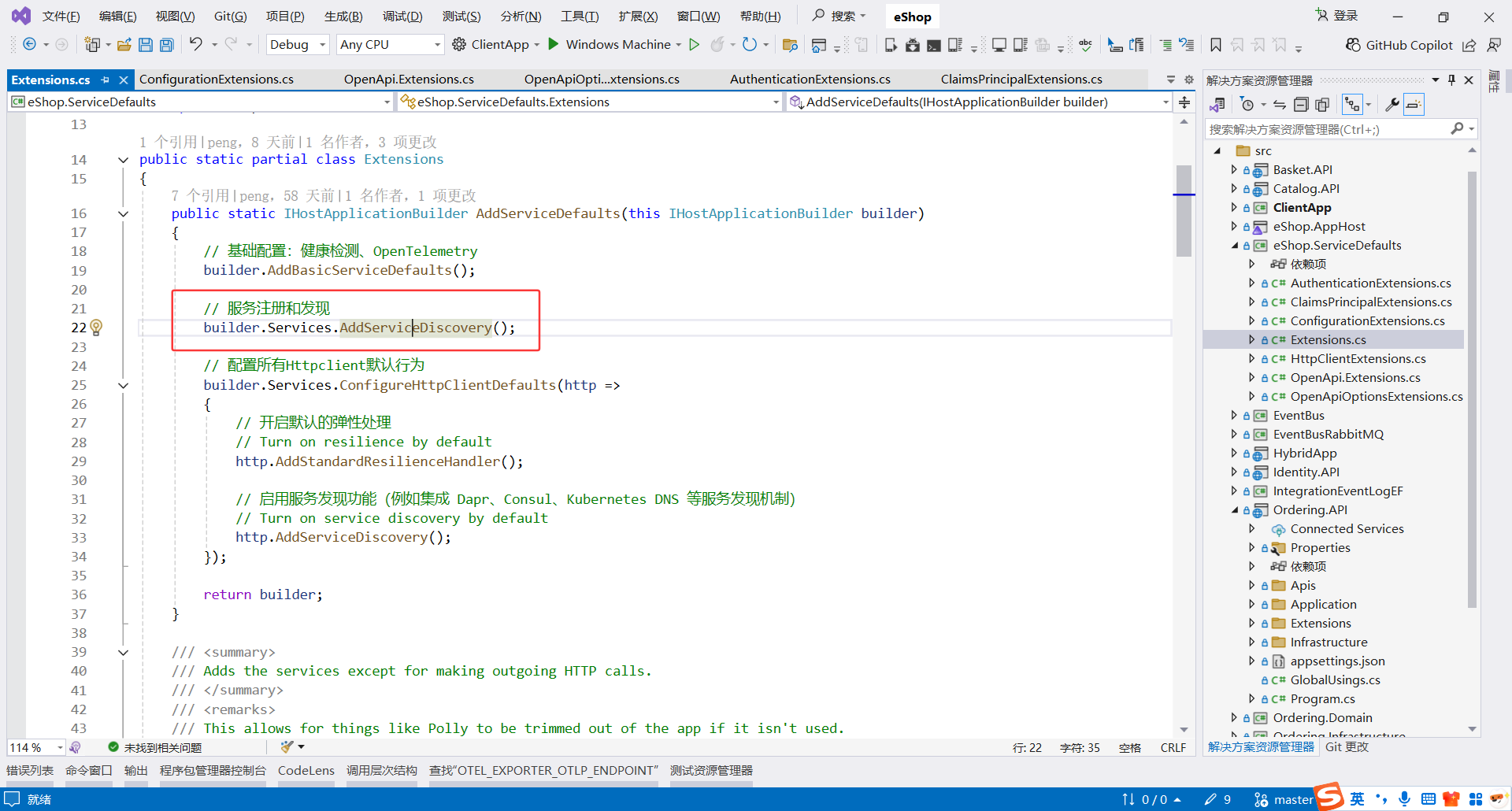
Task: Open Solution Explorer properties wrench icon
Action: tap(1392, 105)
